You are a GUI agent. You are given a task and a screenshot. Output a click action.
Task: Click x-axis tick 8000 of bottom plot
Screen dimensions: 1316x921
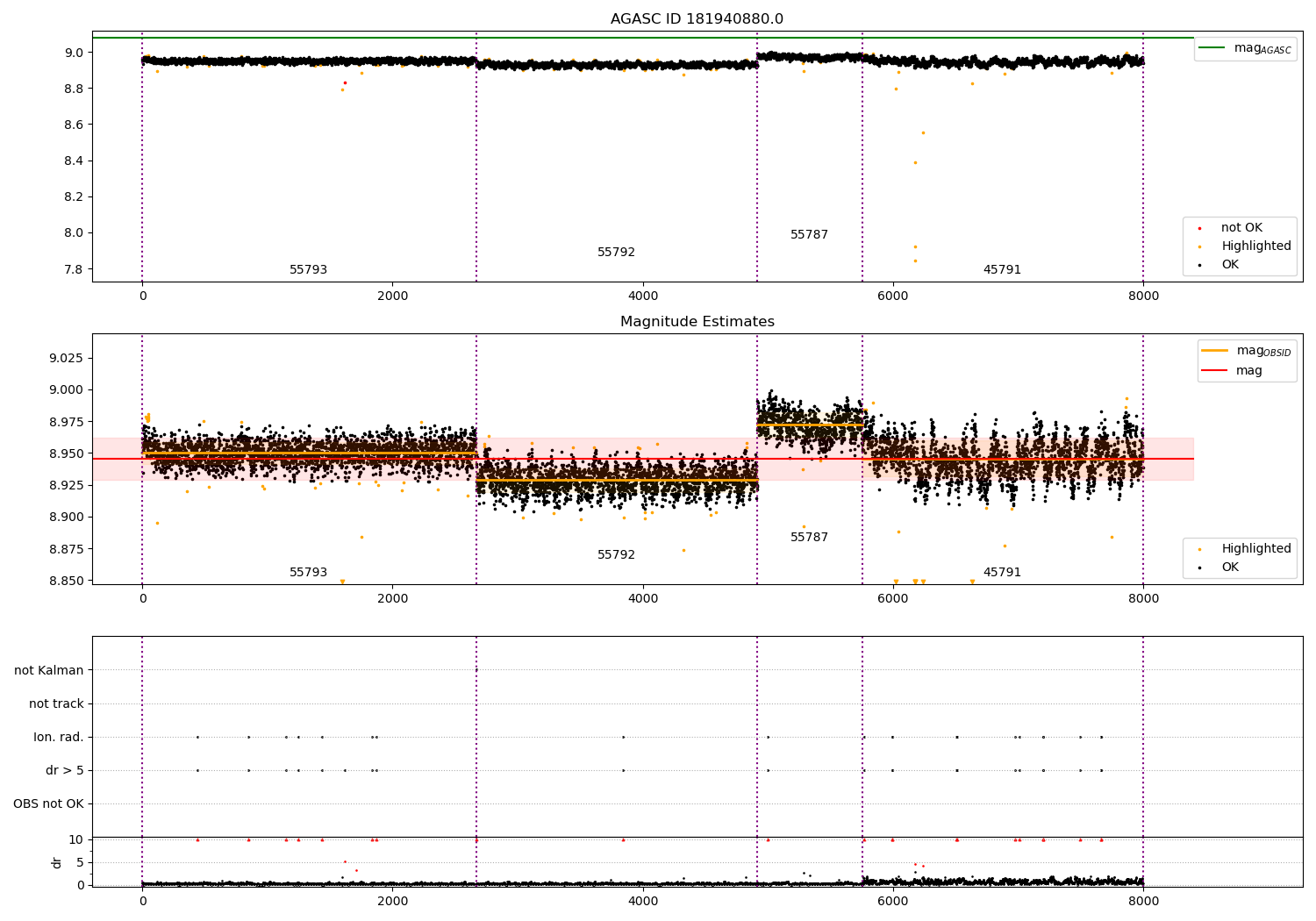coord(1143,902)
